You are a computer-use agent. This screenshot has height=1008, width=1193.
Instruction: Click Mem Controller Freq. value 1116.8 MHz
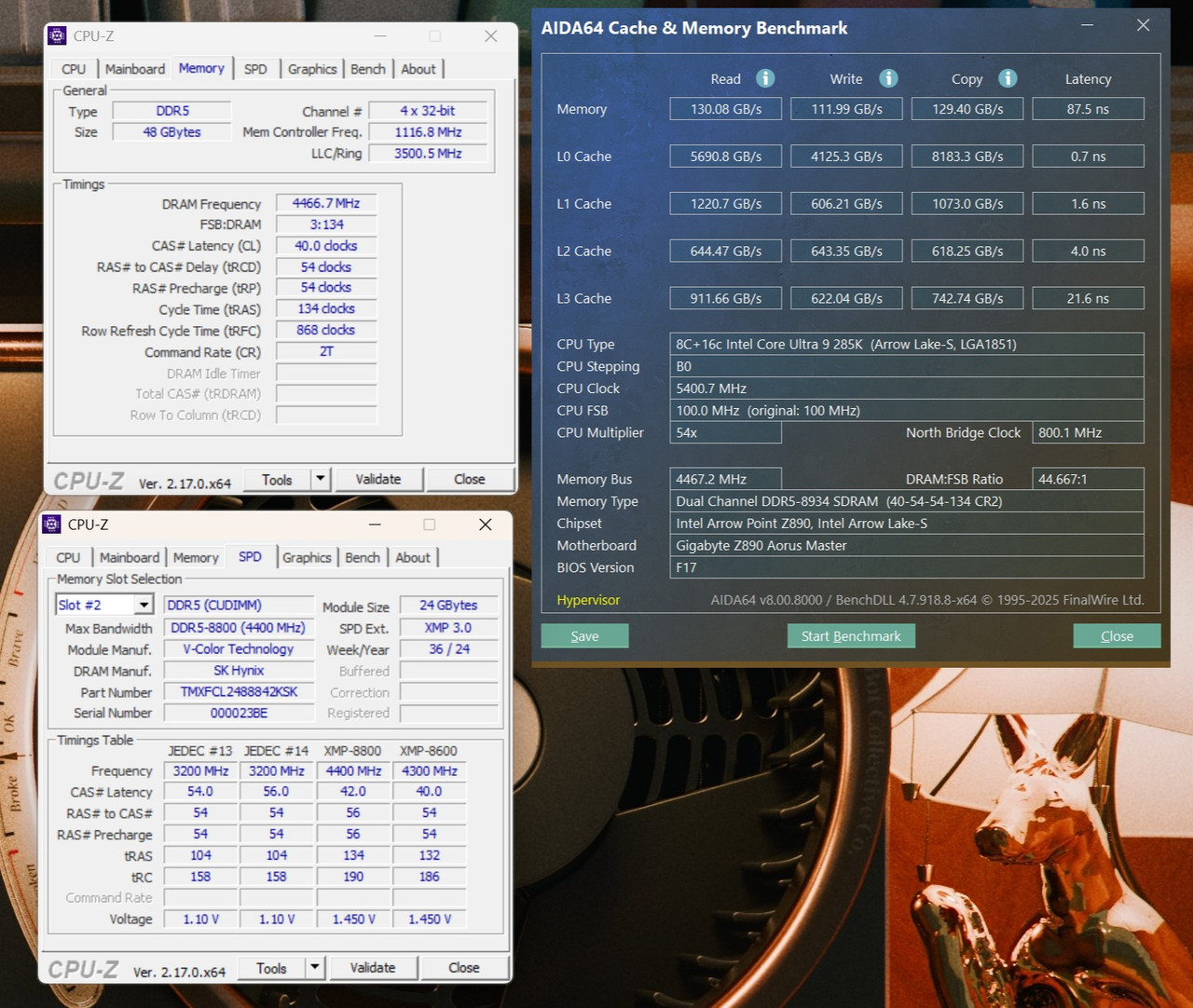click(428, 132)
